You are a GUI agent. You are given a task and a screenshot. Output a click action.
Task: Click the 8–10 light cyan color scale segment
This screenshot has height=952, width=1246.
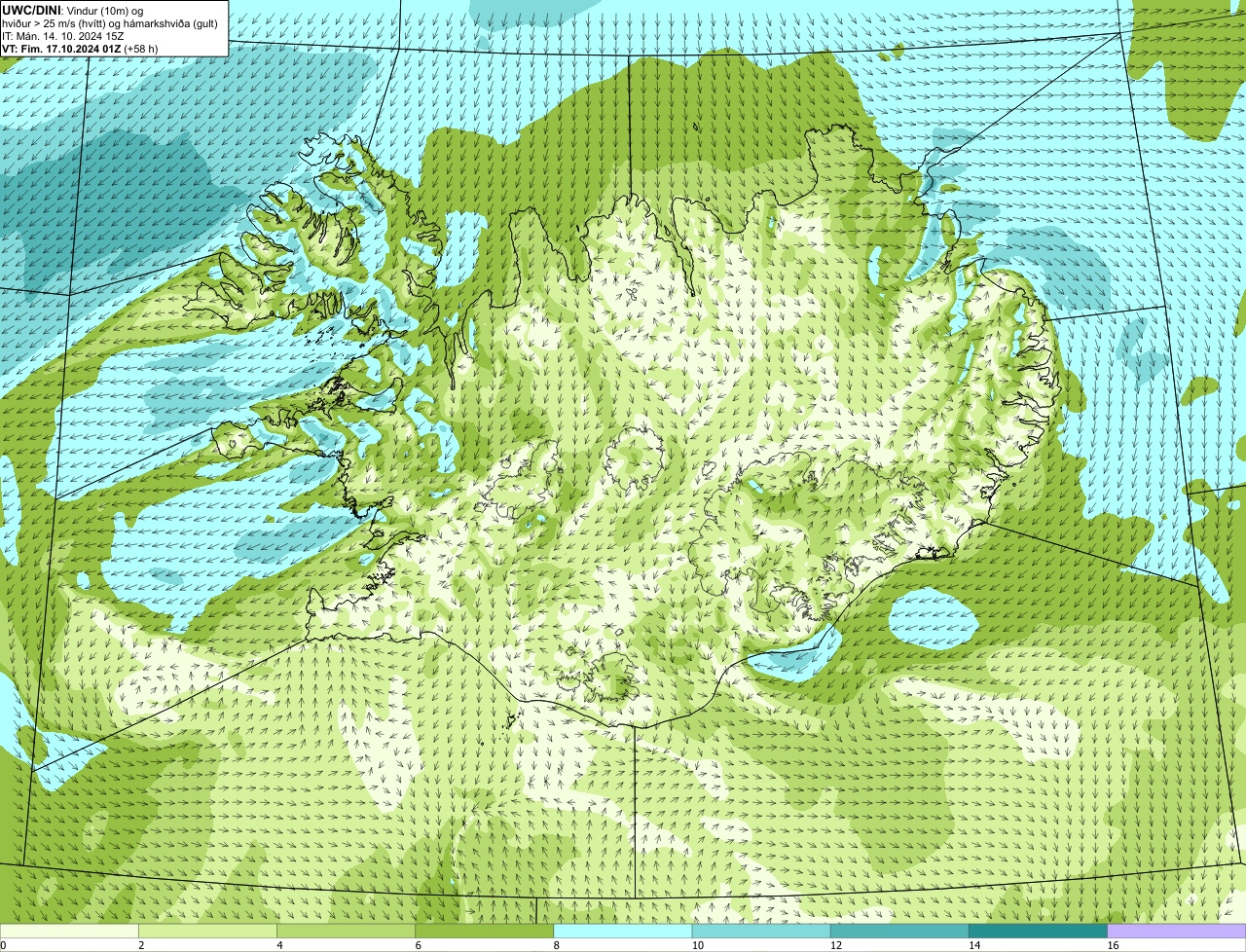[x=623, y=931]
